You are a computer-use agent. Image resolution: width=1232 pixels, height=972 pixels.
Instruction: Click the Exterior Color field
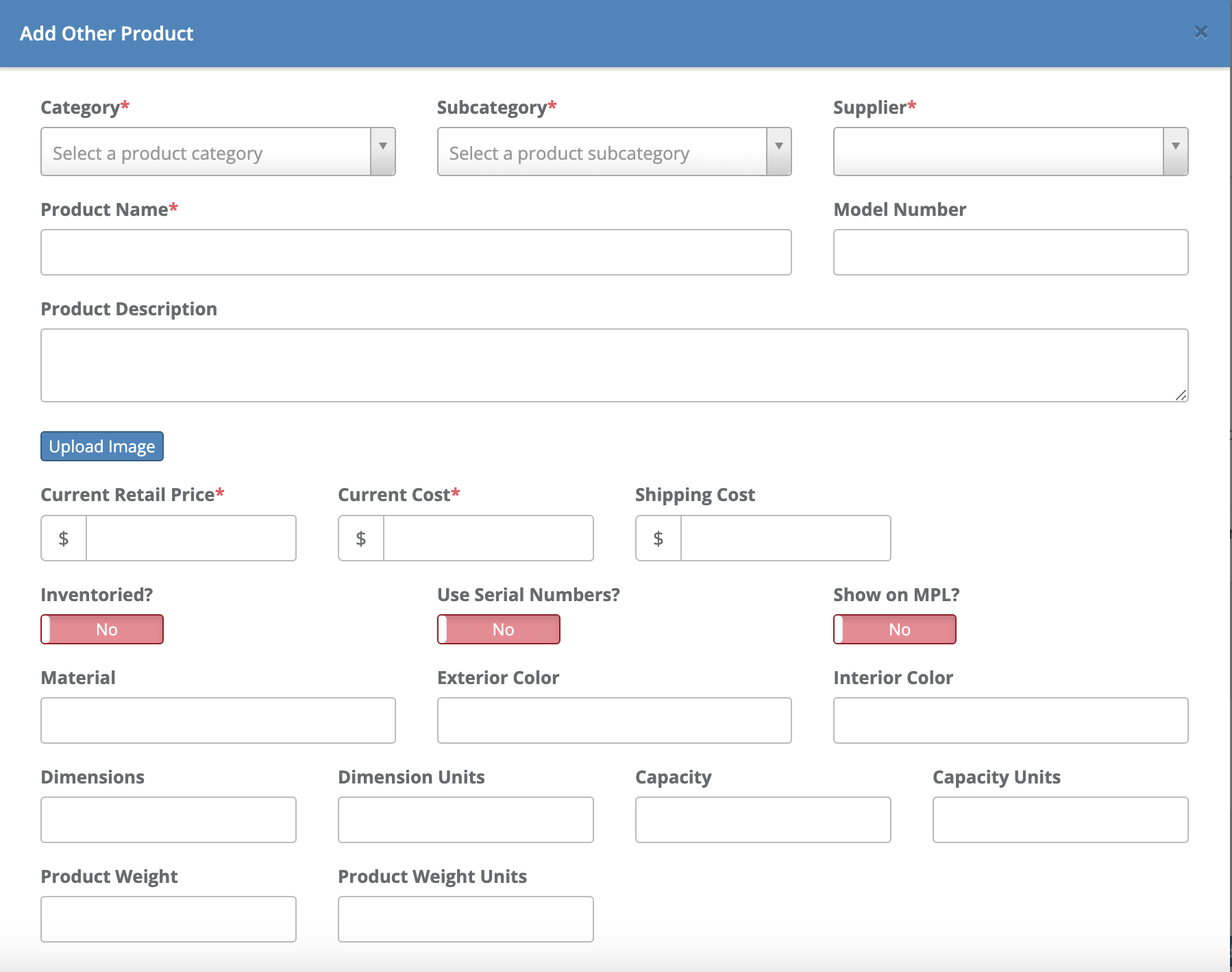coord(614,720)
